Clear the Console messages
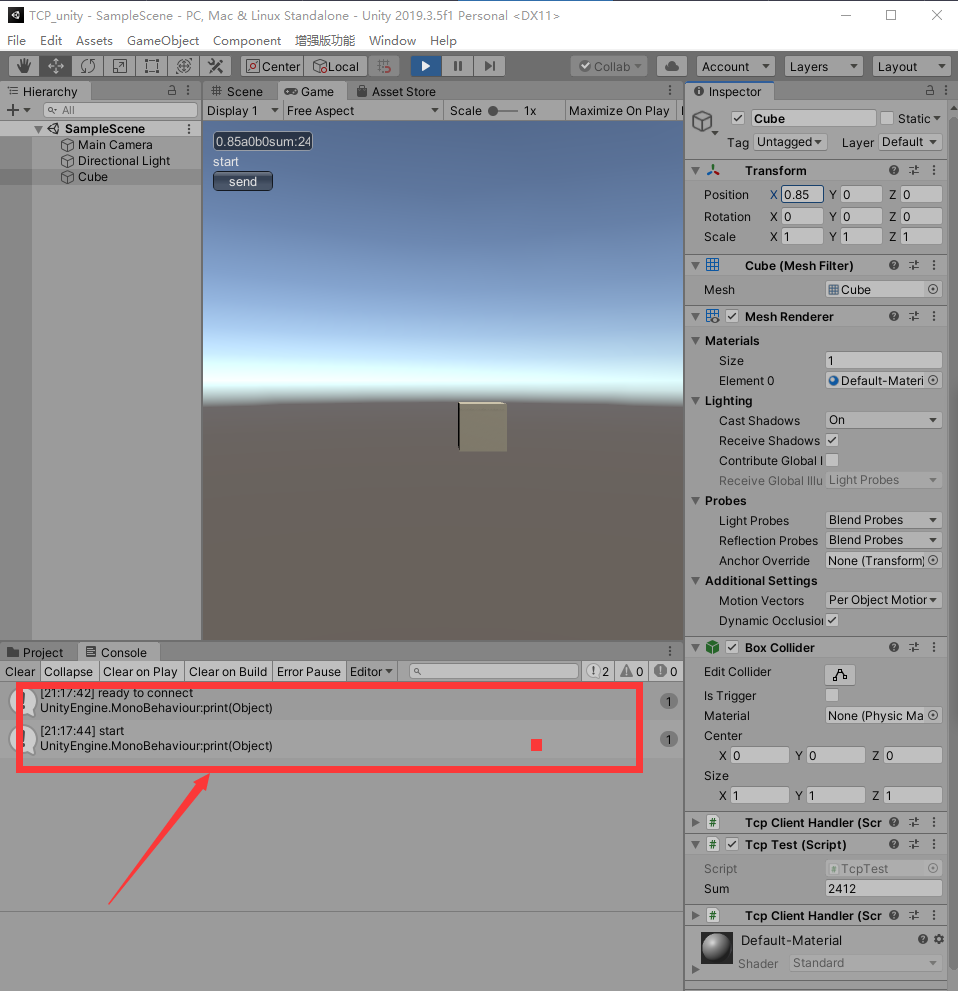The width and height of the screenshot is (958, 991). (x=19, y=671)
